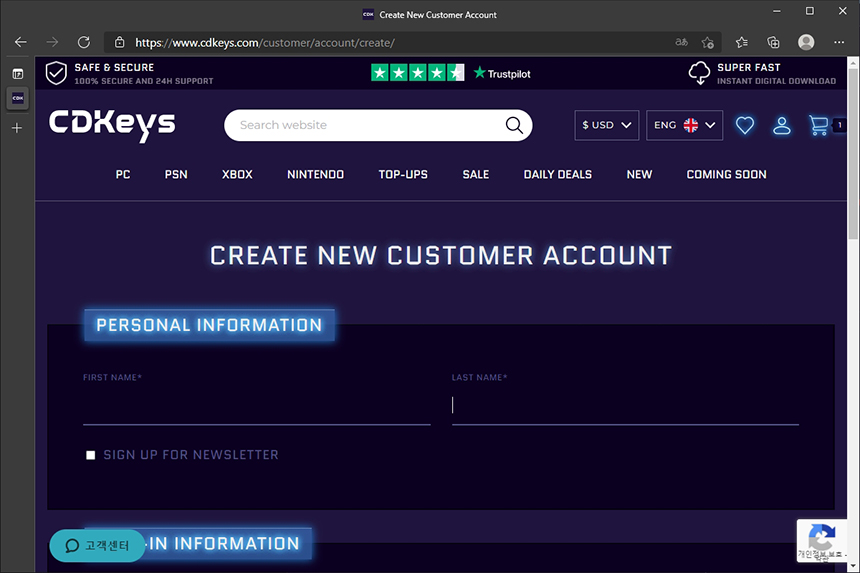Screen dimensions: 860x573
Task: Click the reCAPTCHA badge
Action: (822, 541)
